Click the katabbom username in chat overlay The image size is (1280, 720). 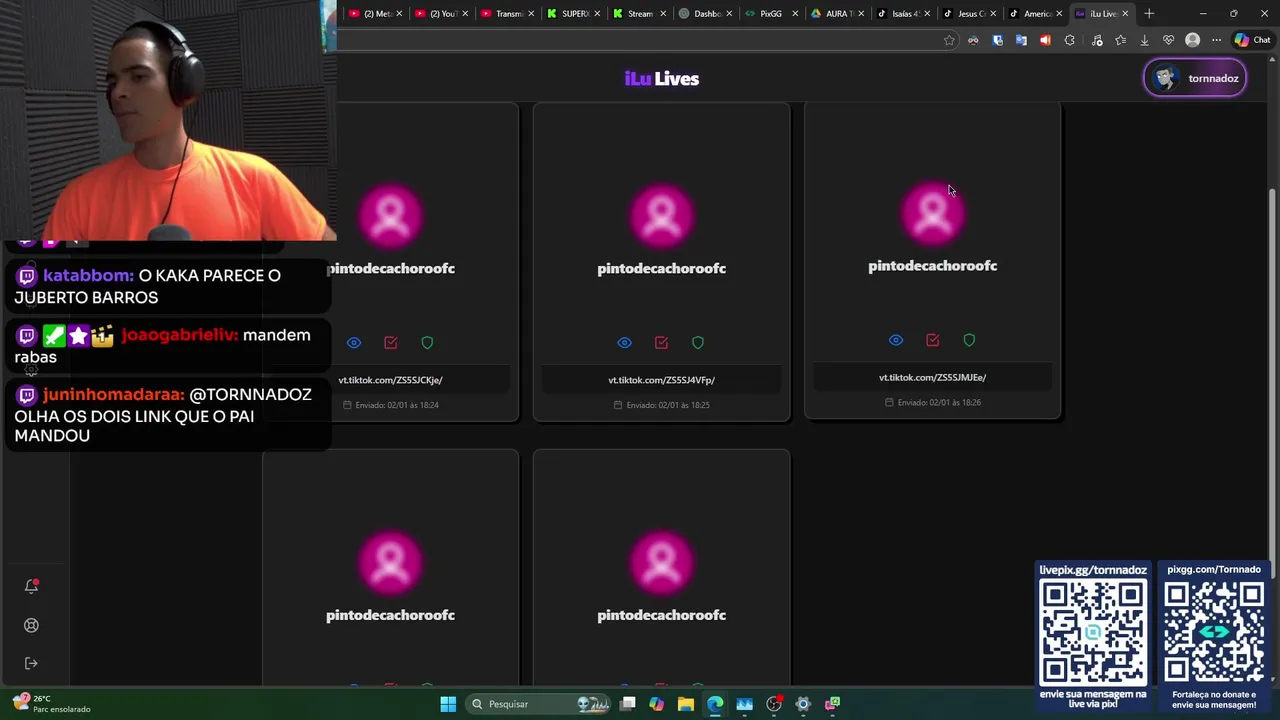(x=88, y=275)
